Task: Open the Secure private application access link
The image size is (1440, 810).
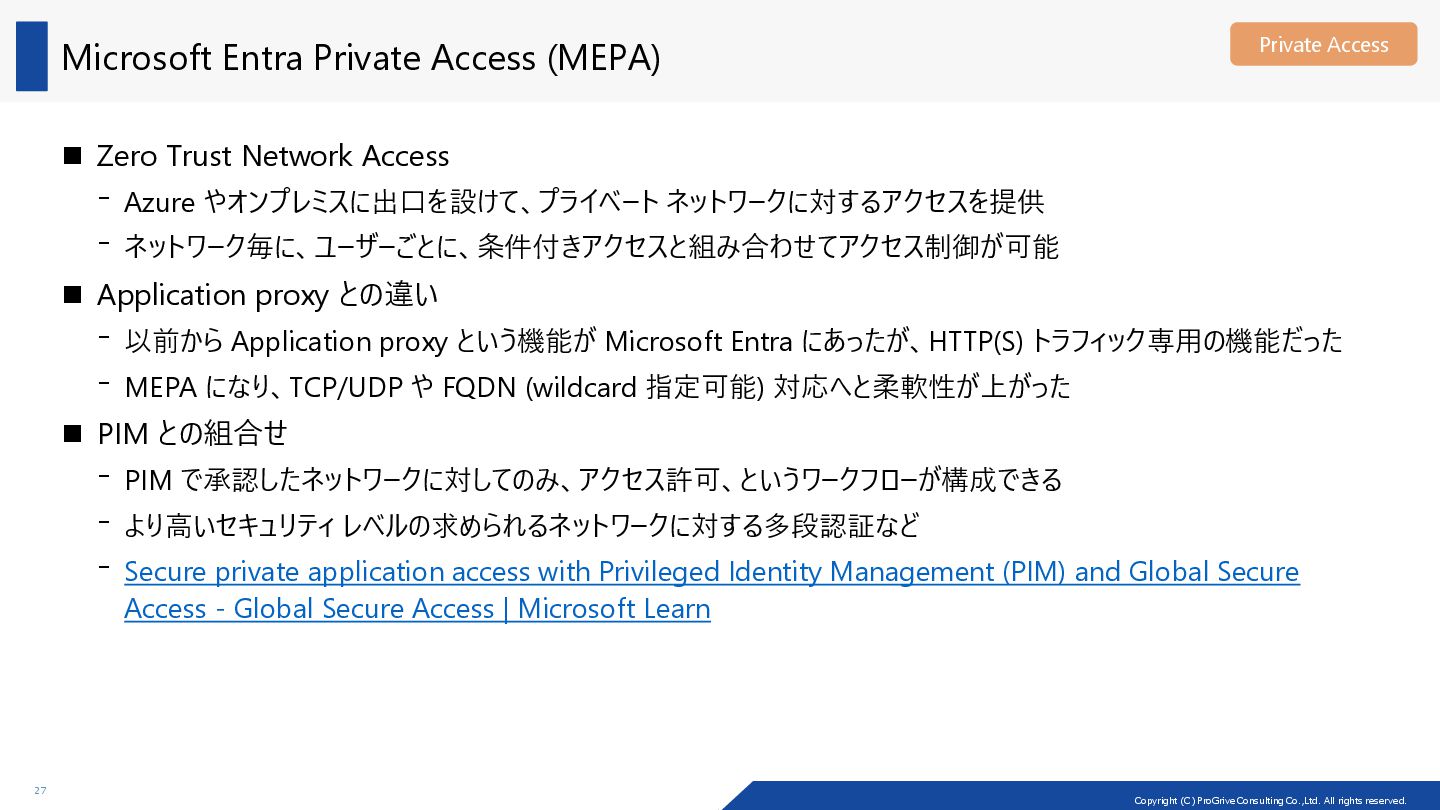Action: coord(711,572)
